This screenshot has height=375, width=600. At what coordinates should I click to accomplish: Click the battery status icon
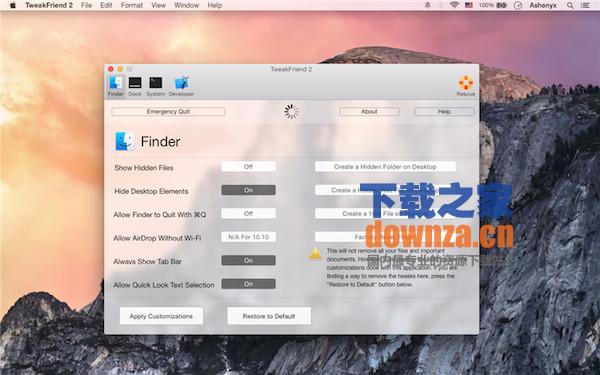502,5
